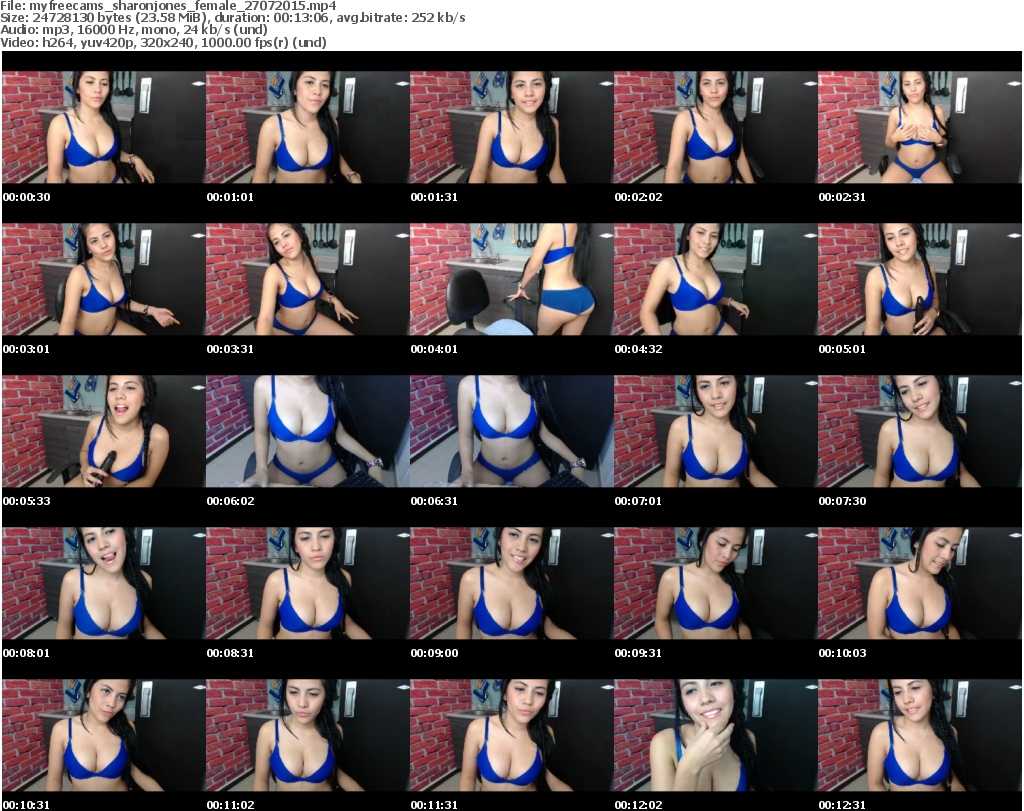Click the timestamp text 00:00:30

pos(27,197)
